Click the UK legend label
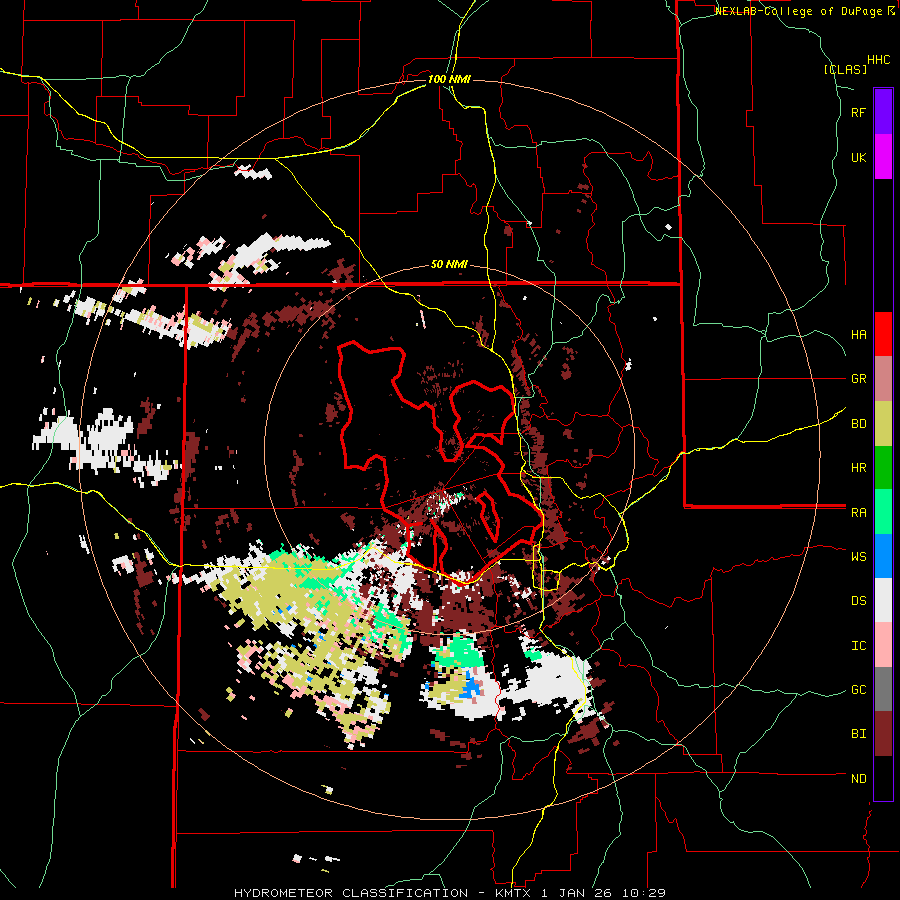This screenshot has height=900, width=900. 858,157
